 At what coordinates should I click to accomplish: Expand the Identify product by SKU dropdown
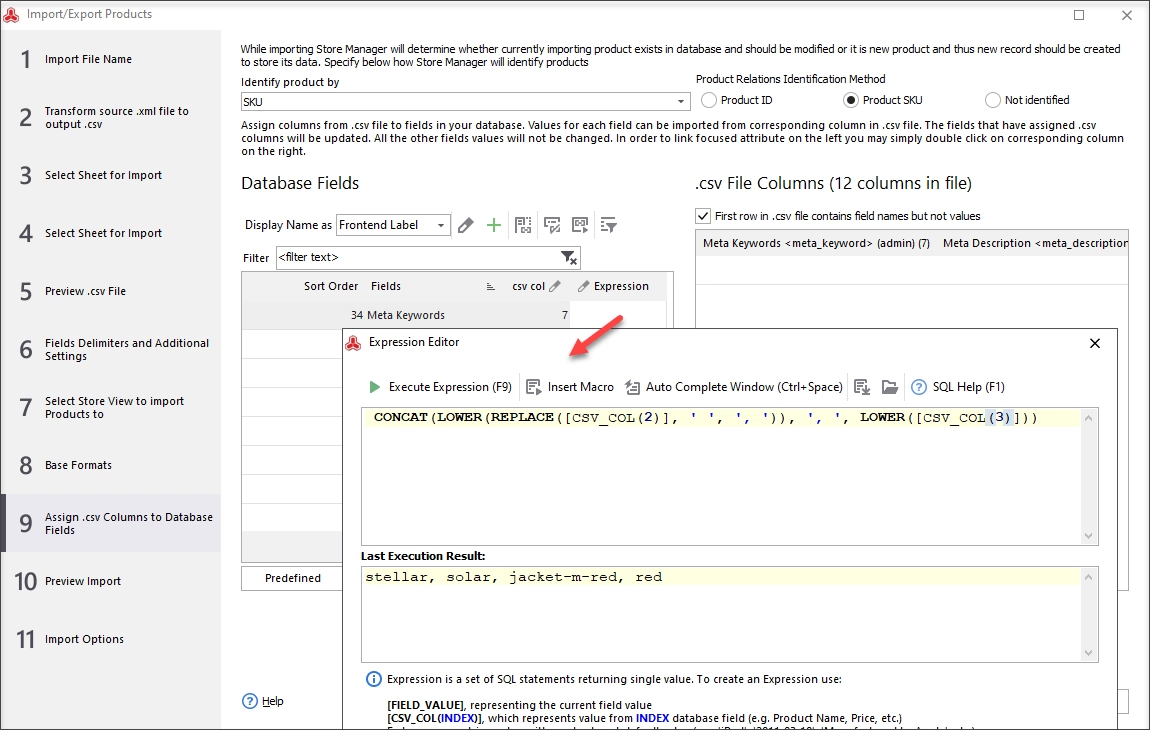(x=681, y=101)
